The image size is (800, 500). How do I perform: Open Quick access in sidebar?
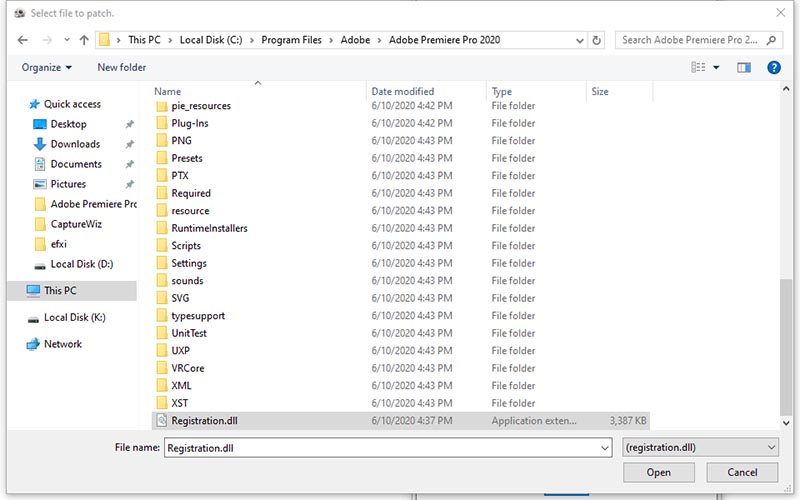pyautogui.click(x=72, y=104)
